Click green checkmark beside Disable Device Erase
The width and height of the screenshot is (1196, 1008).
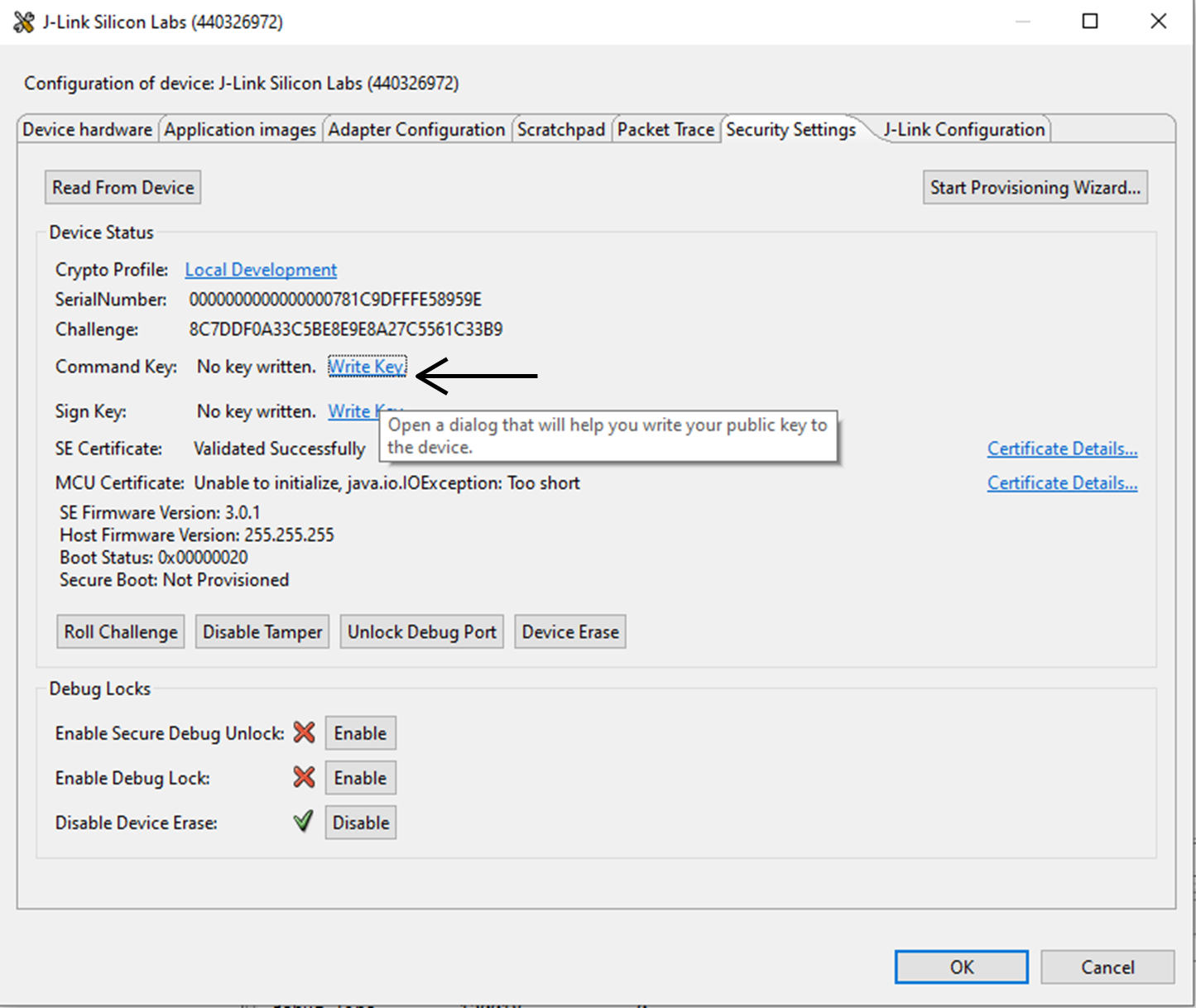304,822
